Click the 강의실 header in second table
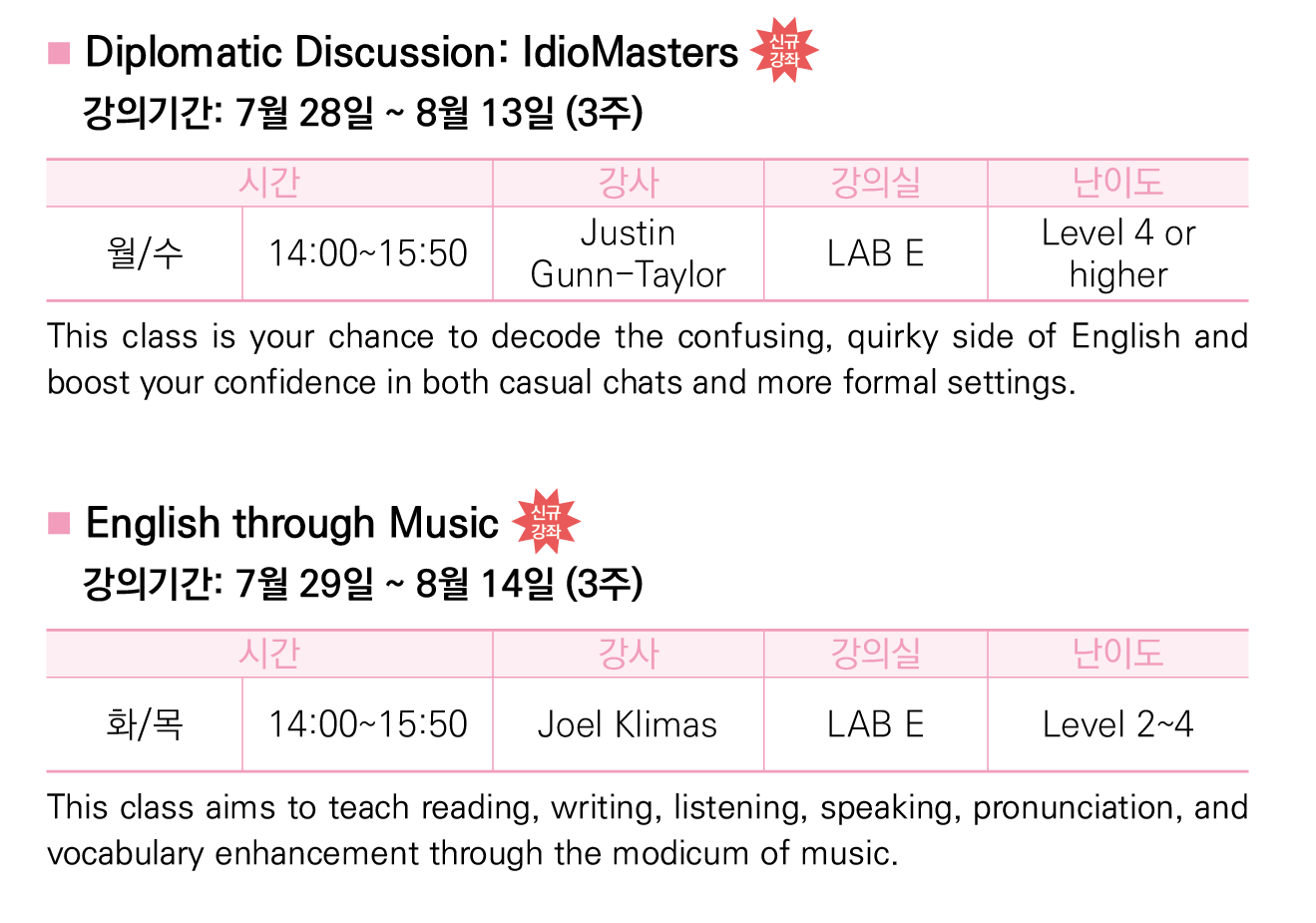Viewport: 1316px width, 923px height. pos(876,654)
